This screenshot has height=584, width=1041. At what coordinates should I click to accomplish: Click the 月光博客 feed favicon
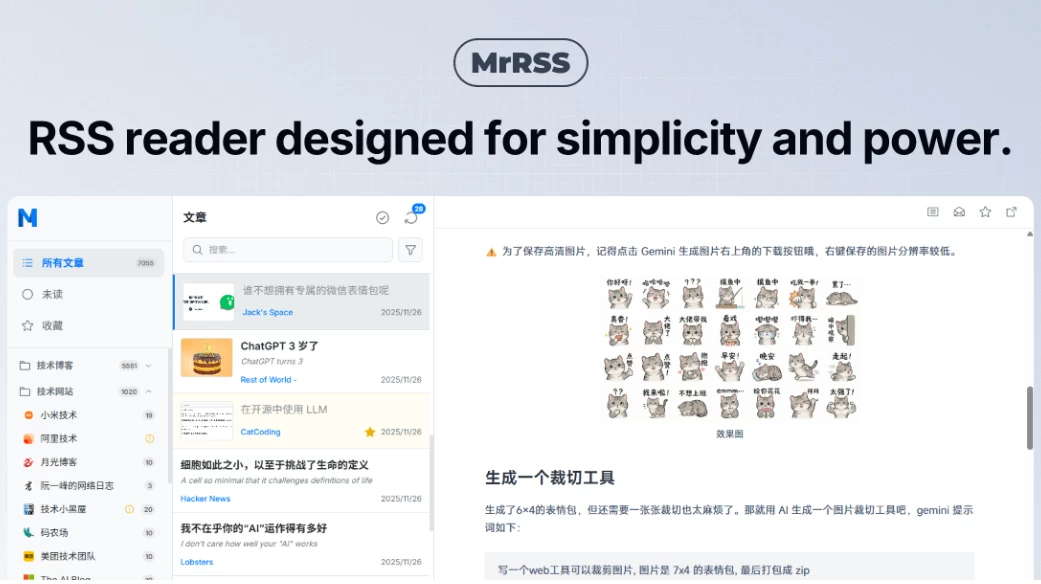27,463
